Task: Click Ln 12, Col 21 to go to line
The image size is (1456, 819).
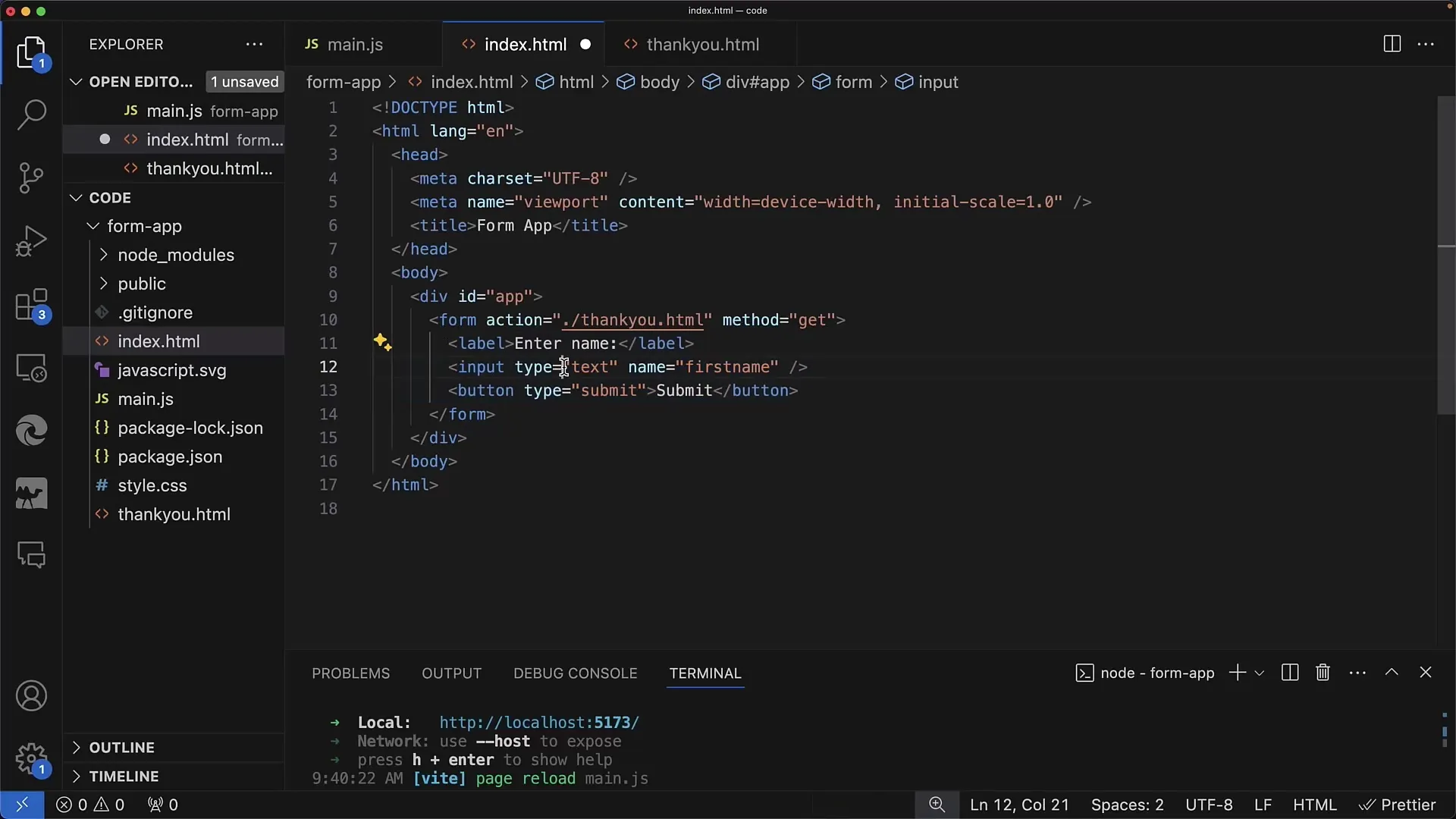Action: (1019, 805)
